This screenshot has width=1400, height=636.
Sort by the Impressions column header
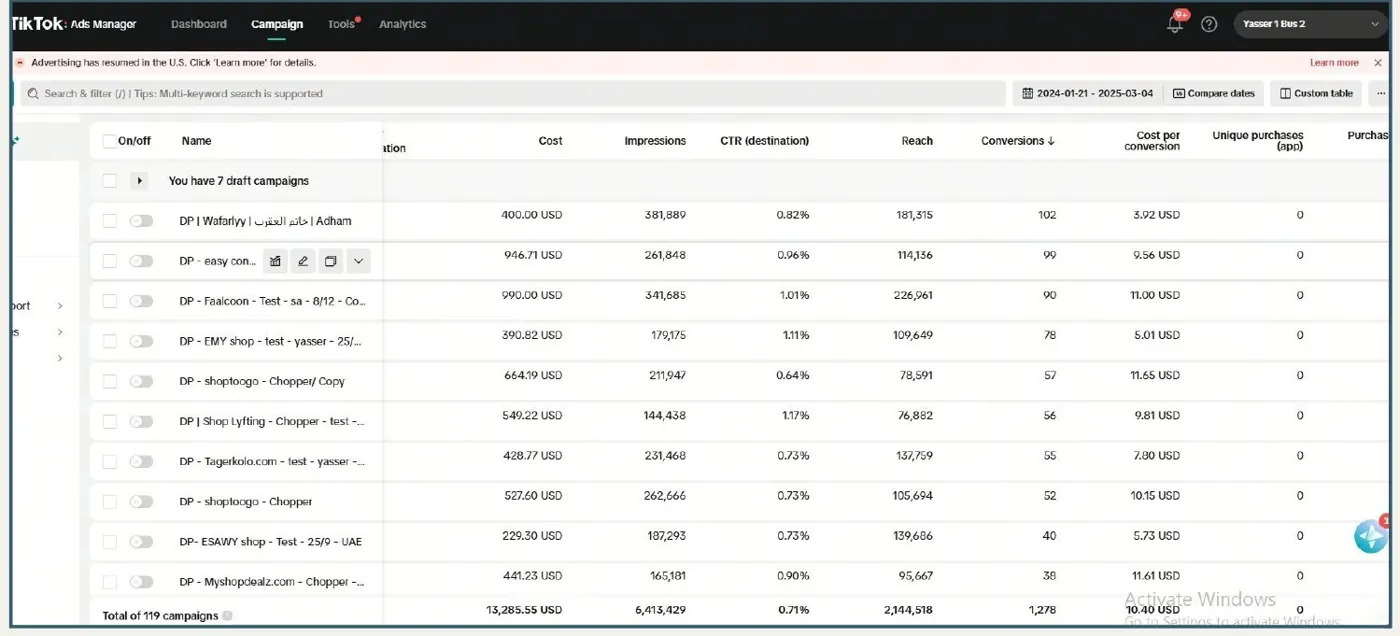click(655, 141)
